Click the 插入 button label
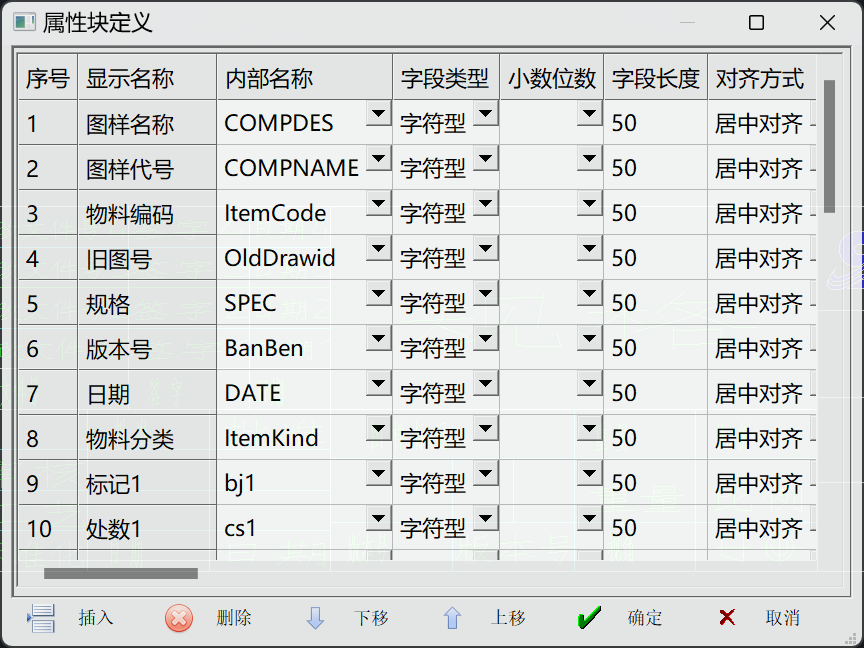Screen dimensions: 864x648 (96, 618)
